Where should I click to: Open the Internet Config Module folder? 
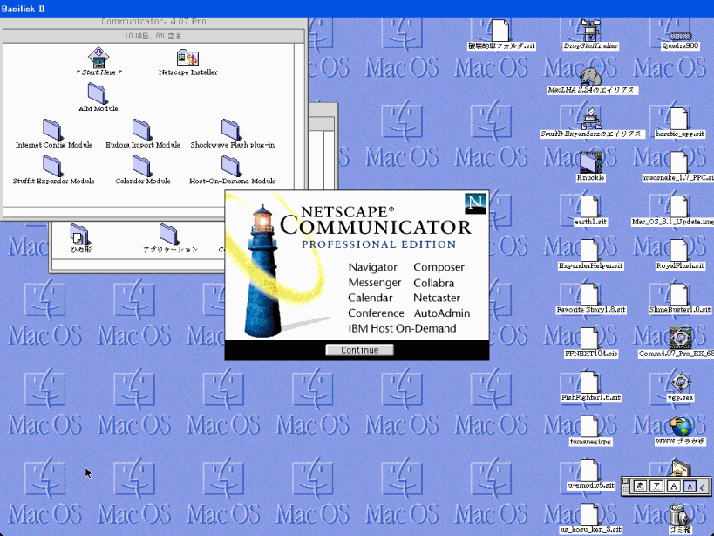coord(53,129)
